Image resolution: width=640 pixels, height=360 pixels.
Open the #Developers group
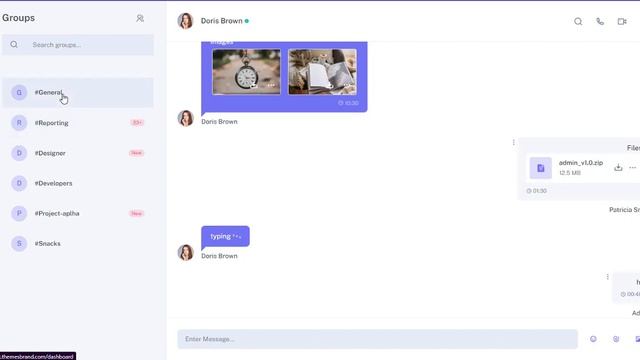point(78,183)
